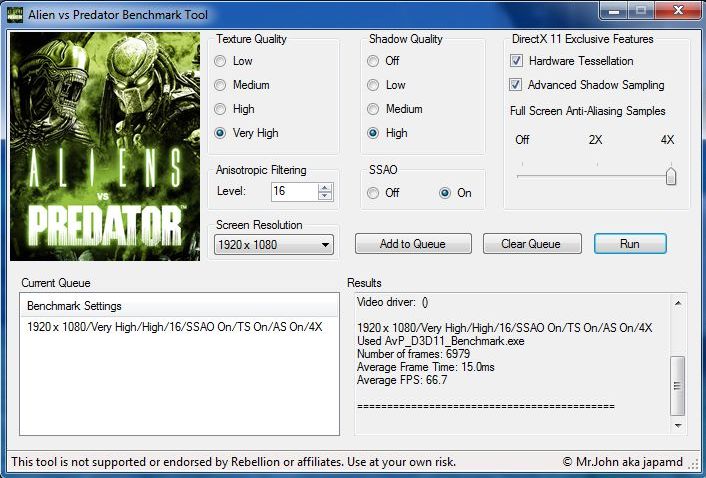The height and width of the screenshot is (478, 706).
Task: Close the Benchmark Tool window
Action: (x=678, y=11)
